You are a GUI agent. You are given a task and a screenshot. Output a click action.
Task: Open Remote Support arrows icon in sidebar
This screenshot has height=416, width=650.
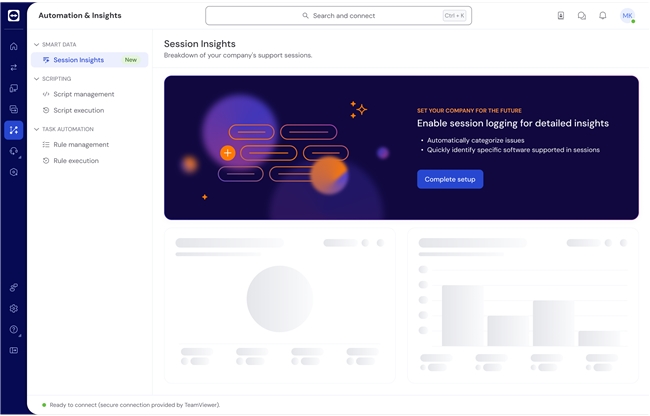point(13,67)
